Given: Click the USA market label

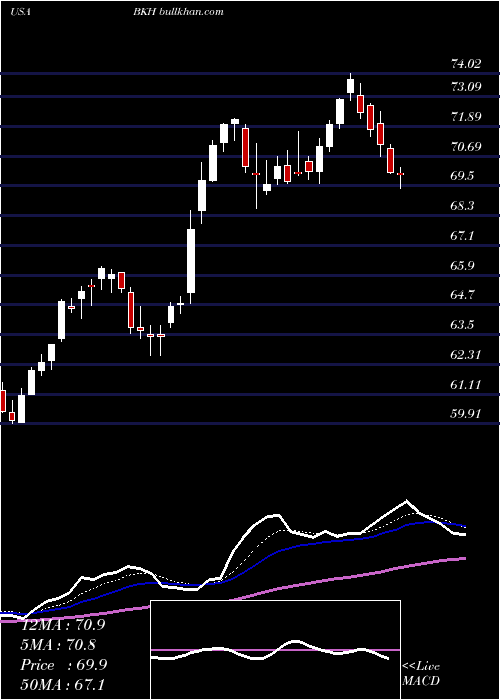Looking at the screenshot, I should (x=20, y=12).
